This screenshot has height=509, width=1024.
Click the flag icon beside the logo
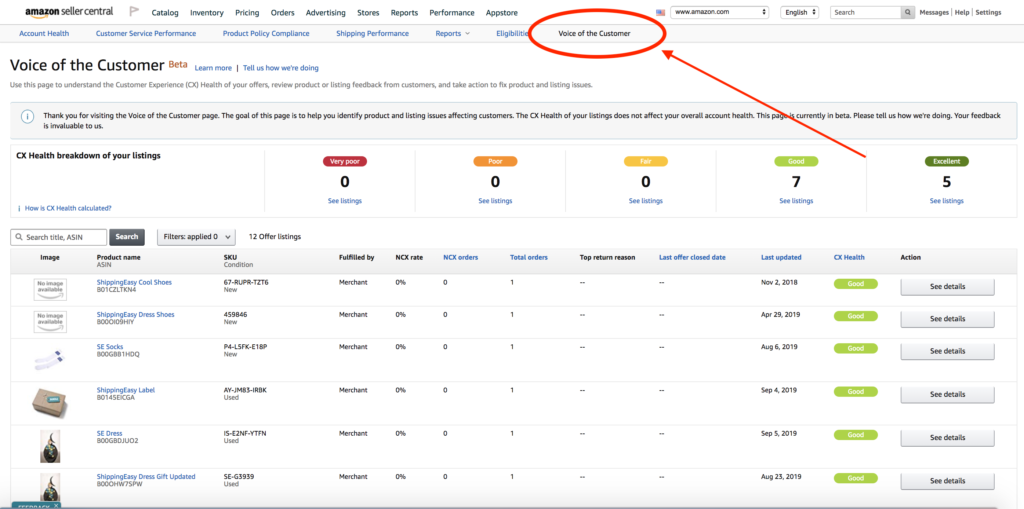point(134,12)
